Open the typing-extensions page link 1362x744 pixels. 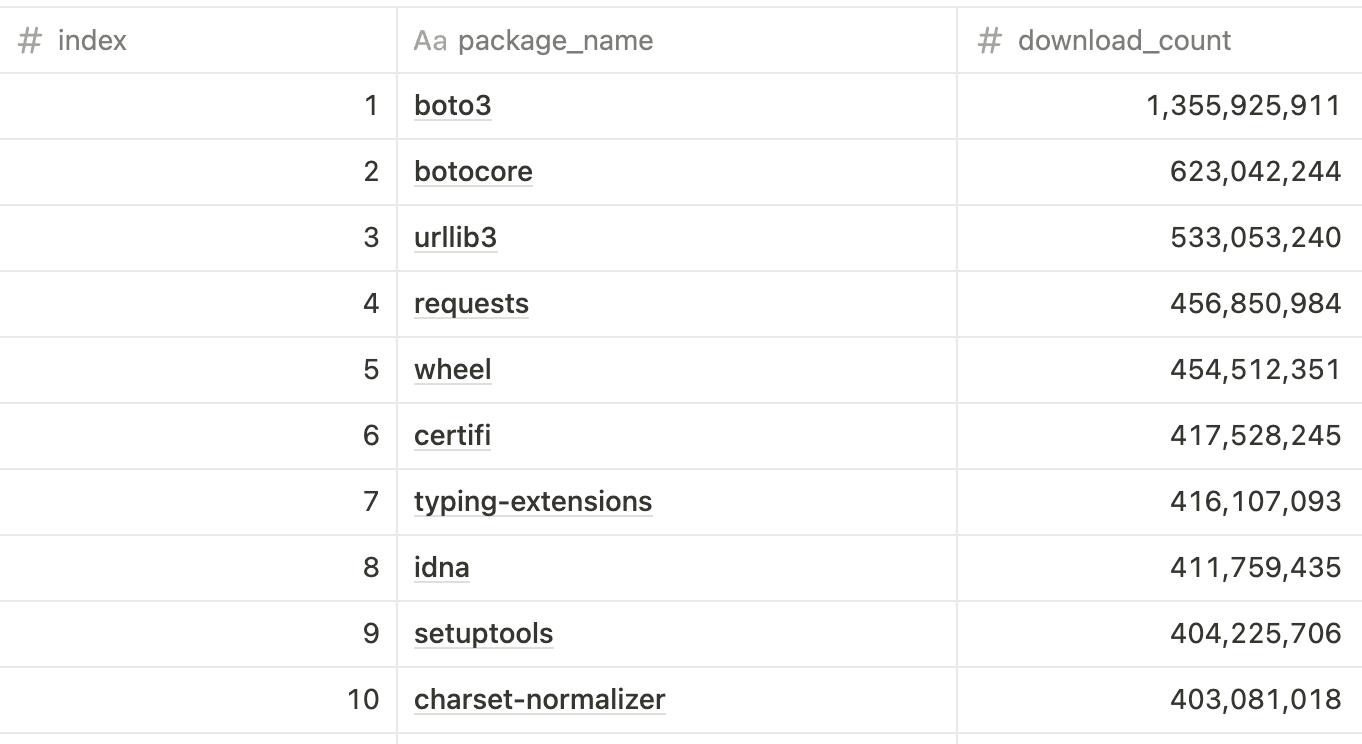[x=533, y=501]
